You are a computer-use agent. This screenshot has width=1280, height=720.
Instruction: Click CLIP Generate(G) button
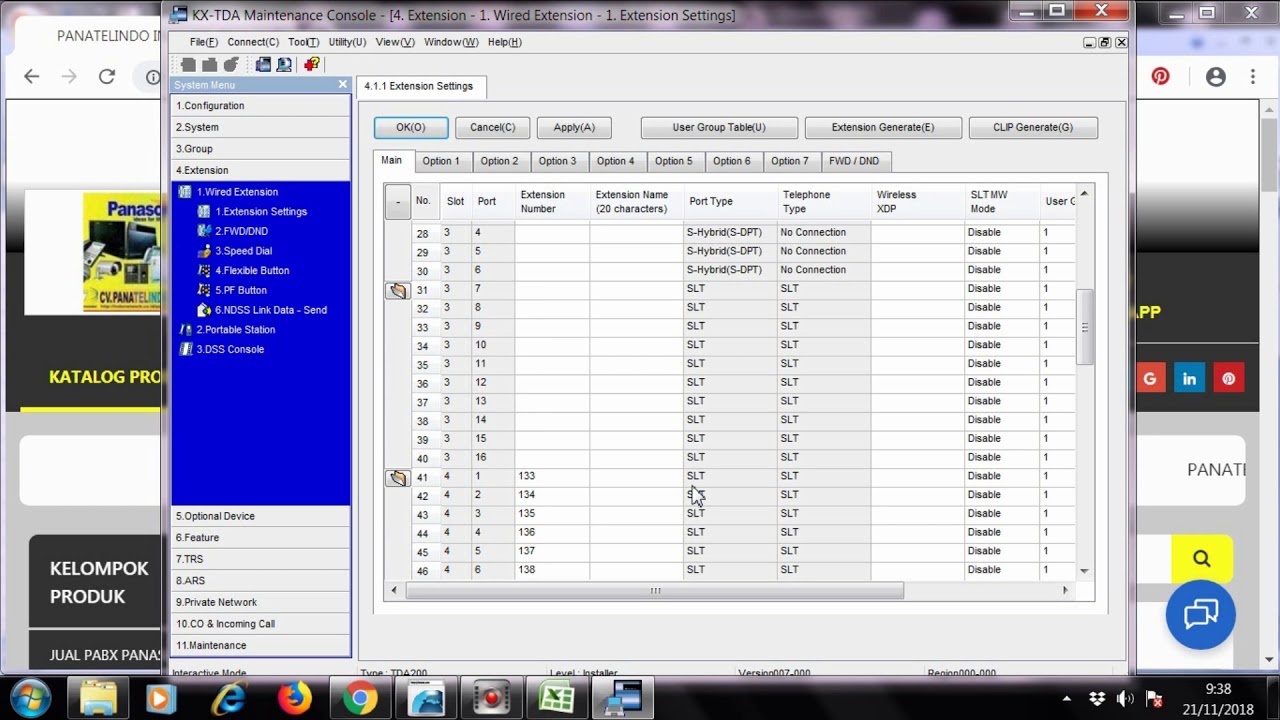click(1033, 127)
